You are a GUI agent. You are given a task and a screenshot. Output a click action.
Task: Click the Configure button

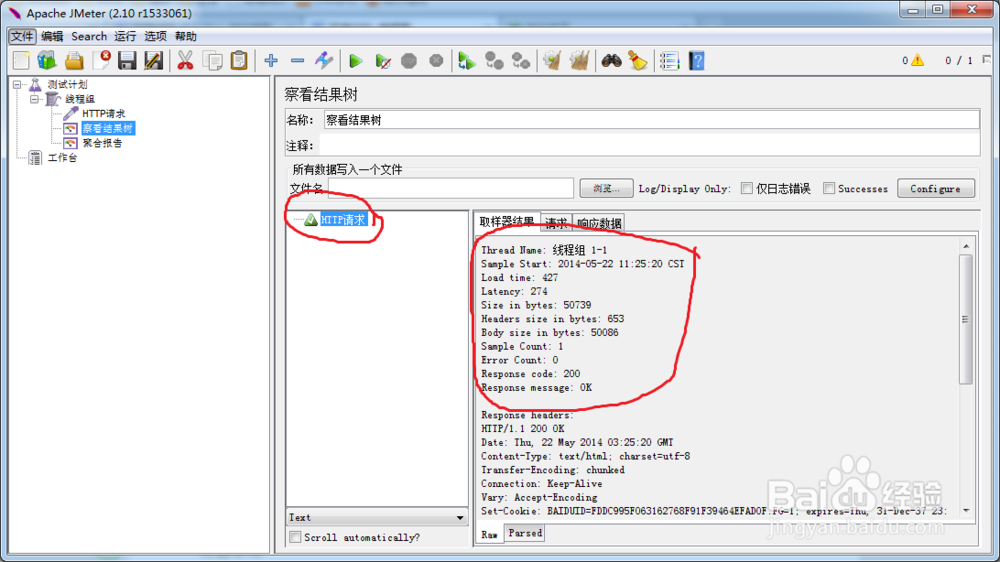936,188
